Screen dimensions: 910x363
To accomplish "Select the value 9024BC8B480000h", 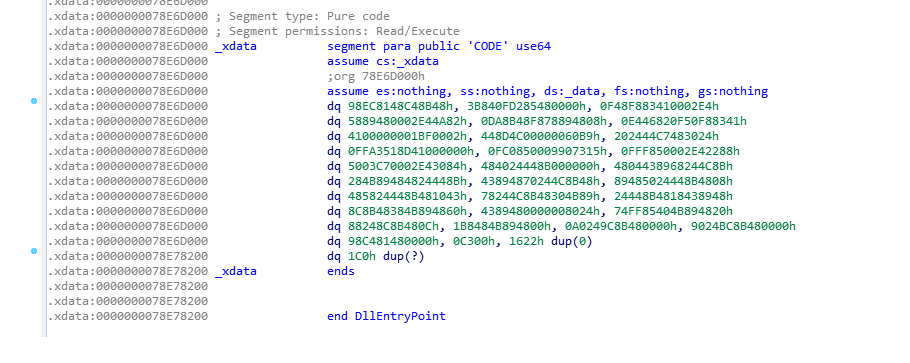I will (x=743, y=227).
